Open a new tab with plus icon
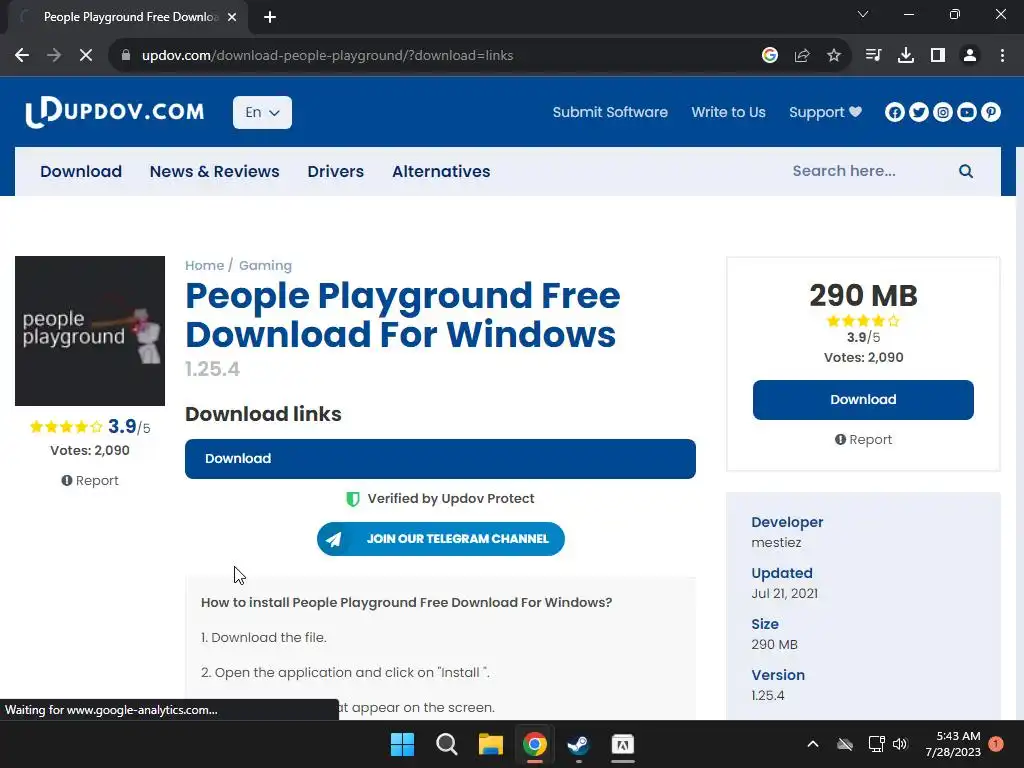Screen dimensions: 1024x768 tap(270, 17)
